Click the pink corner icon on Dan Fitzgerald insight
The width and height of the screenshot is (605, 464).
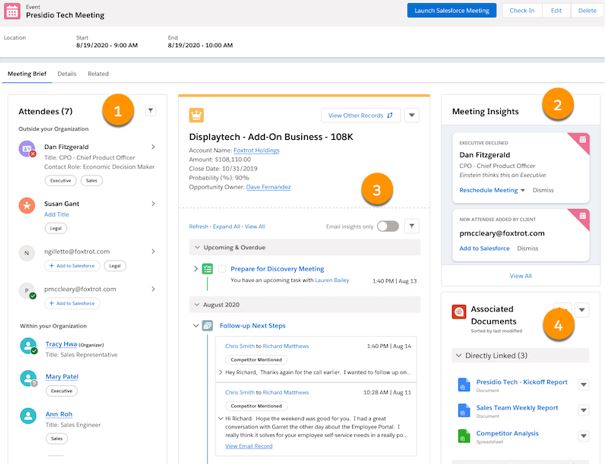tap(582, 140)
